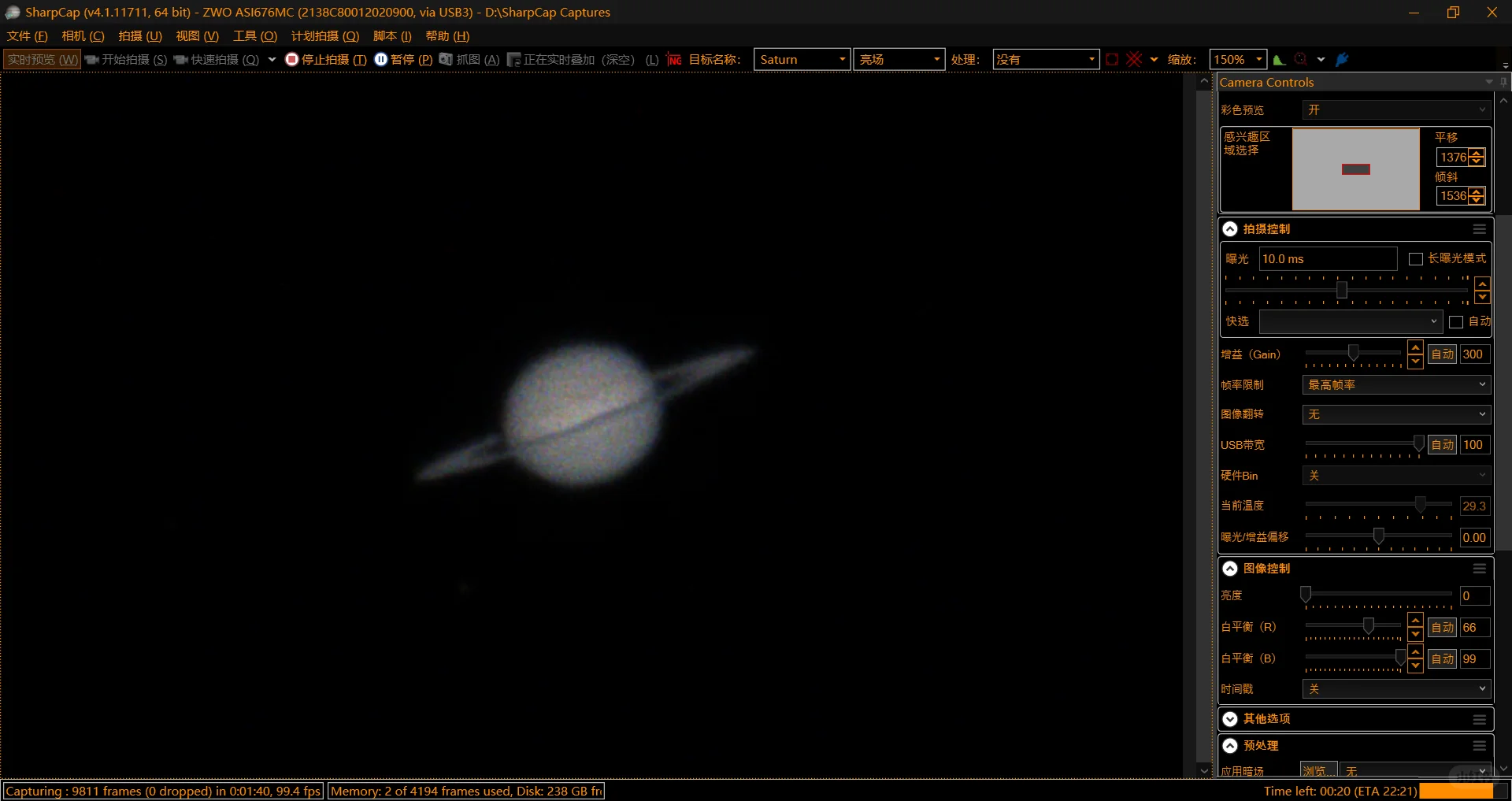Click the red square ROI selection icon

[x=1112, y=59]
